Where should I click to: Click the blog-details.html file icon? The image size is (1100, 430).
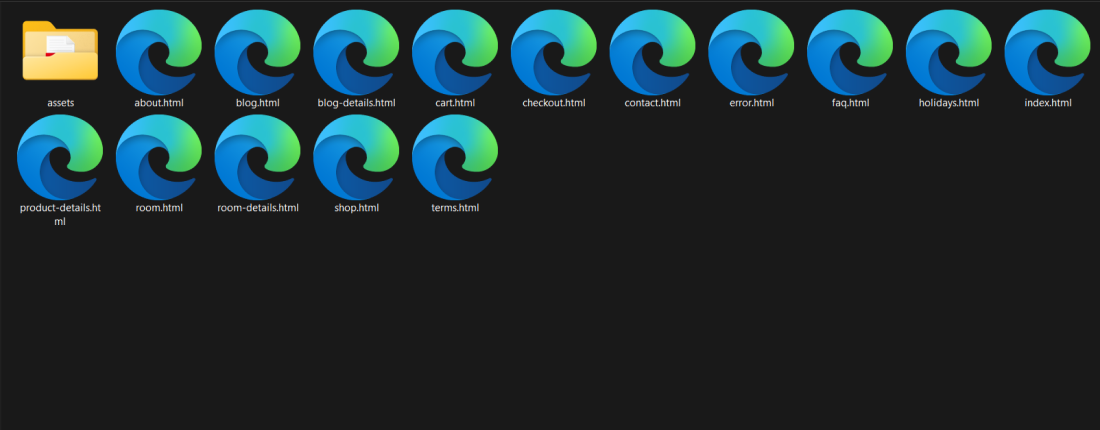pyautogui.click(x=356, y=52)
